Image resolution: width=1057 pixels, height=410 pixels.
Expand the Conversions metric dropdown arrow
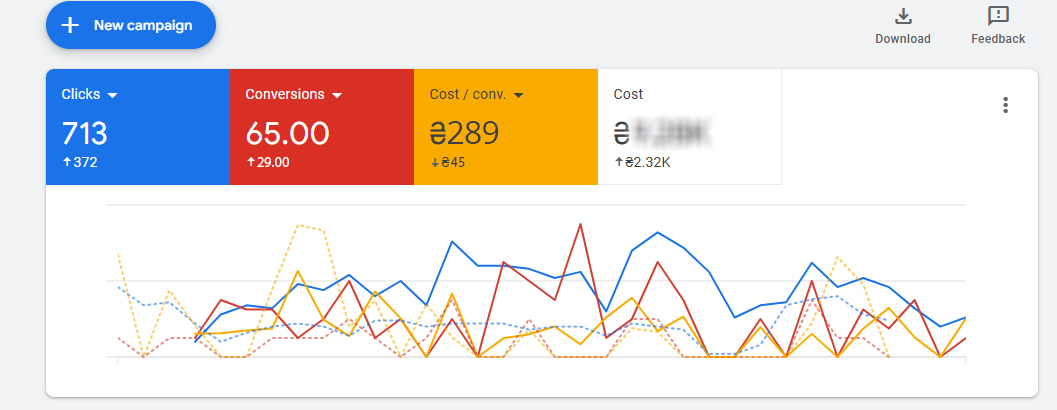pyautogui.click(x=337, y=96)
